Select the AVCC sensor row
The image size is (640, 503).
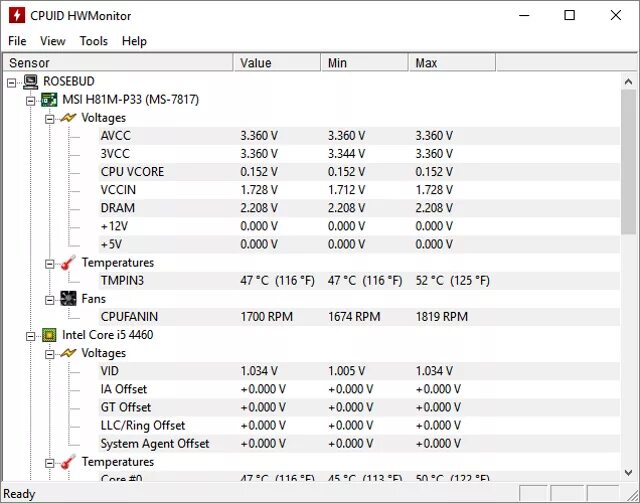point(359,136)
